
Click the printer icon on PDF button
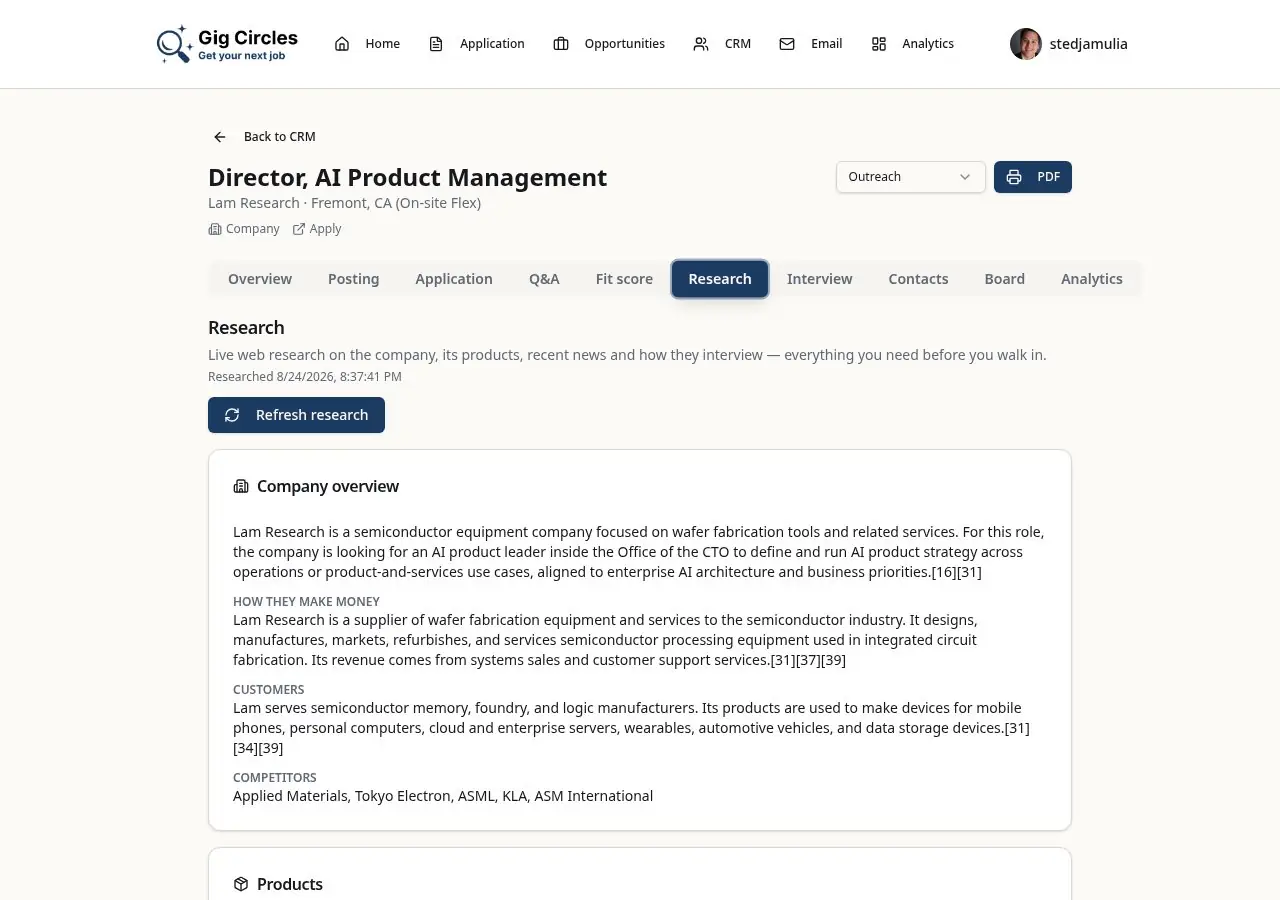click(1014, 177)
